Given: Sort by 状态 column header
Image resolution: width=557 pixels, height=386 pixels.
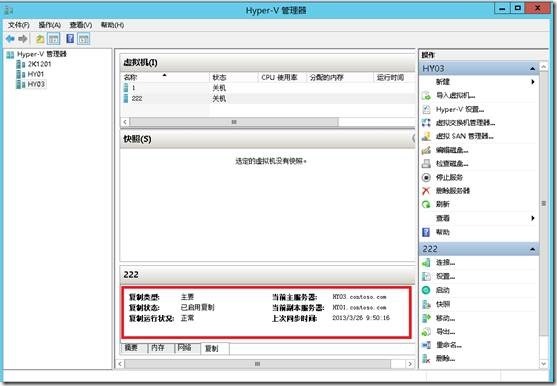Looking at the screenshot, I should [x=233, y=77].
